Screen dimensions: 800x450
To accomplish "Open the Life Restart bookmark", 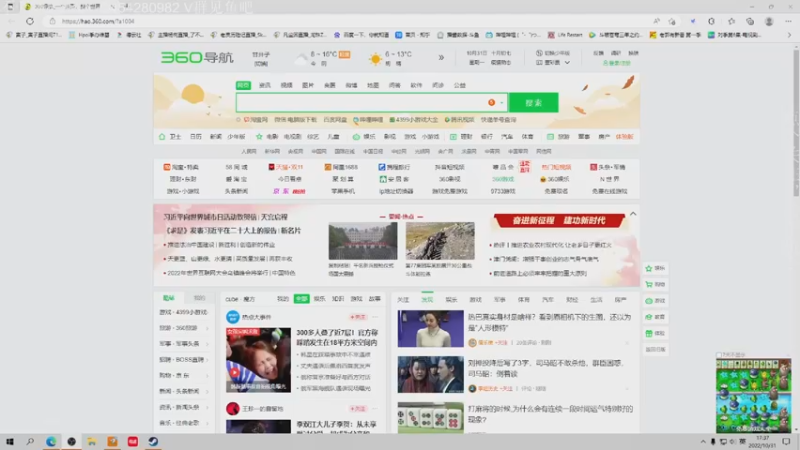I will click(x=565, y=35).
